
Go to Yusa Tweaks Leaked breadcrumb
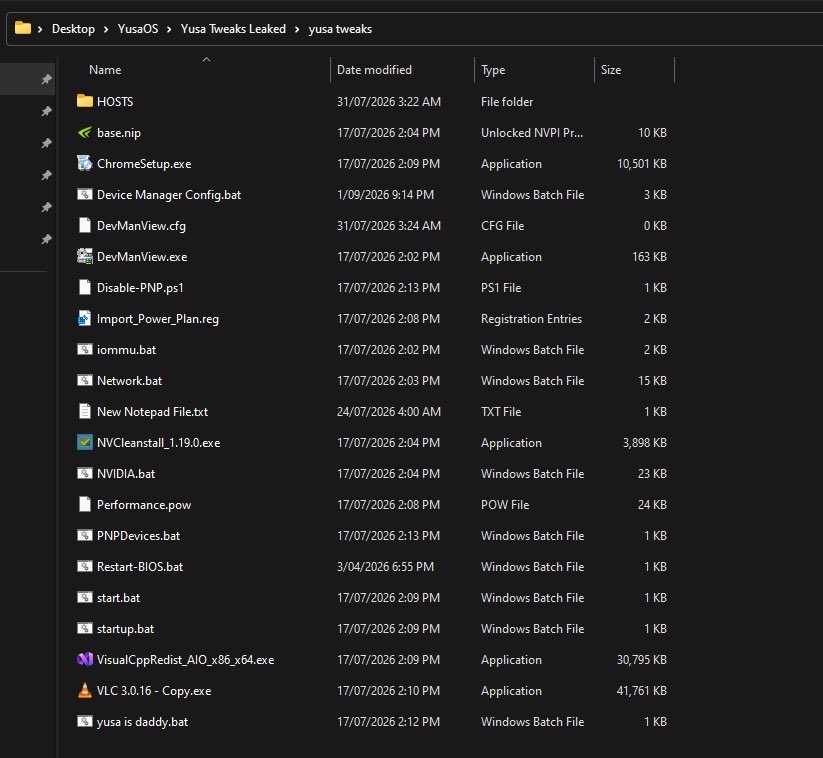pyautogui.click(x=233, y=29)
